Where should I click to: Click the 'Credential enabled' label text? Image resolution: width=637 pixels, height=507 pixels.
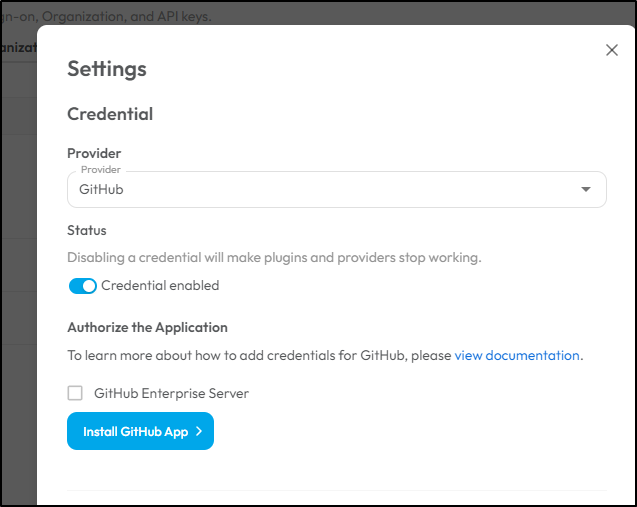pos(160,286)
